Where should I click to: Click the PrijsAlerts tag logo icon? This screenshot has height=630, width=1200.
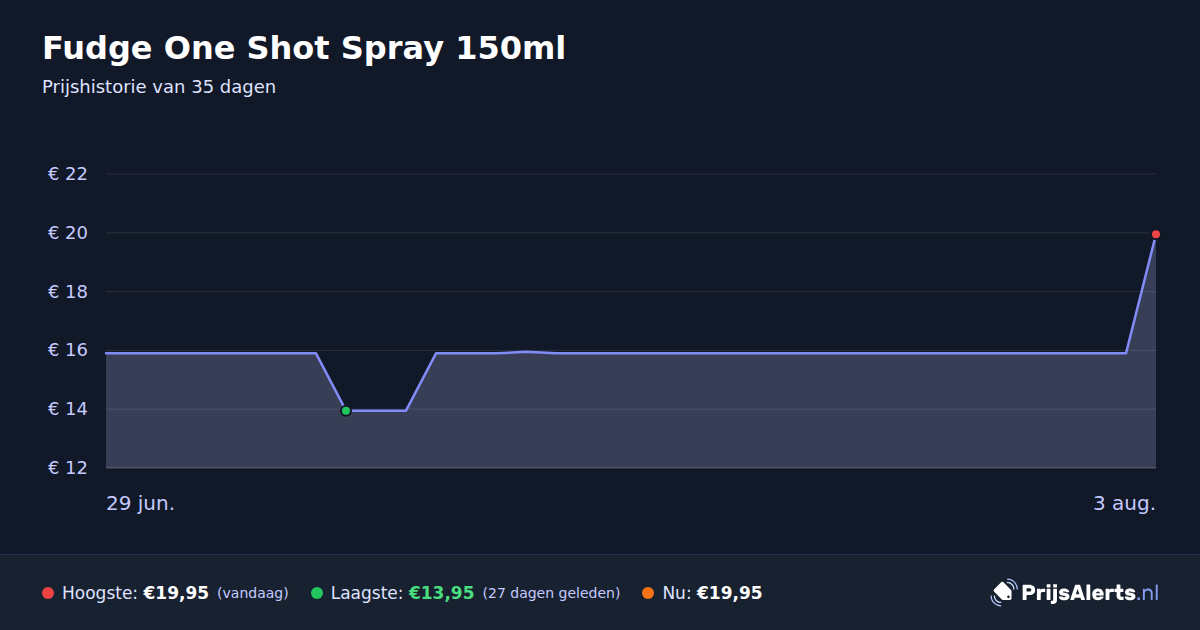tap(1003, 592)
